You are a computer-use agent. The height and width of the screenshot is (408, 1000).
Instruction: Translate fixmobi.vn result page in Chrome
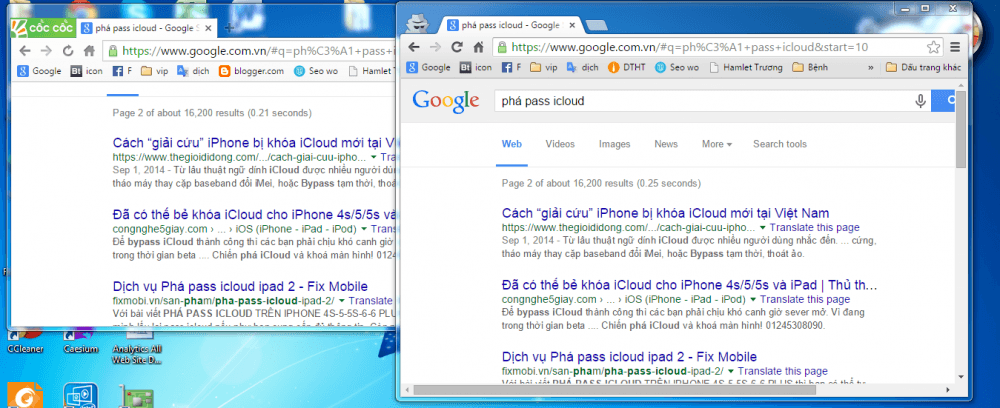click(x=783, y=371)
